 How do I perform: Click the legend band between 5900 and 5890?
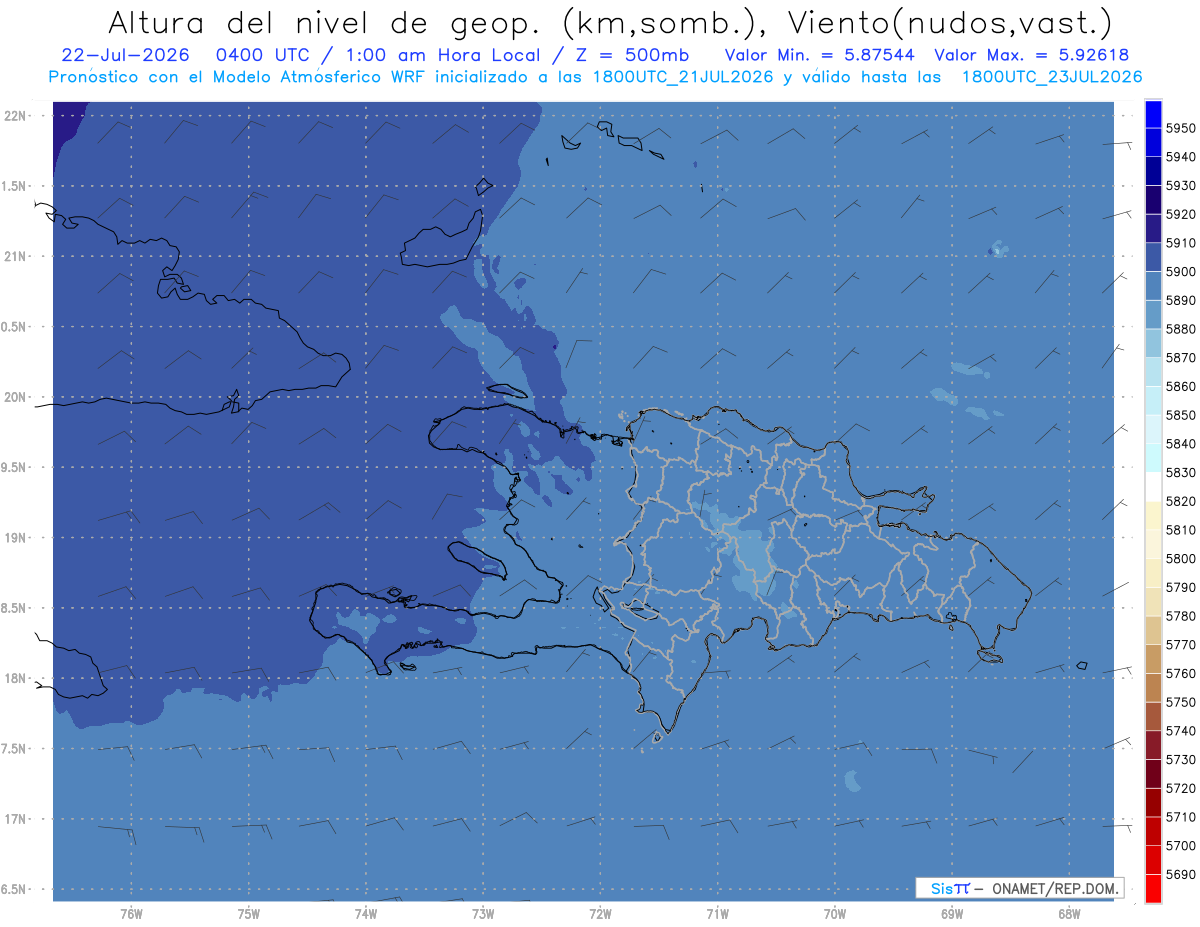pos(1152,286)
